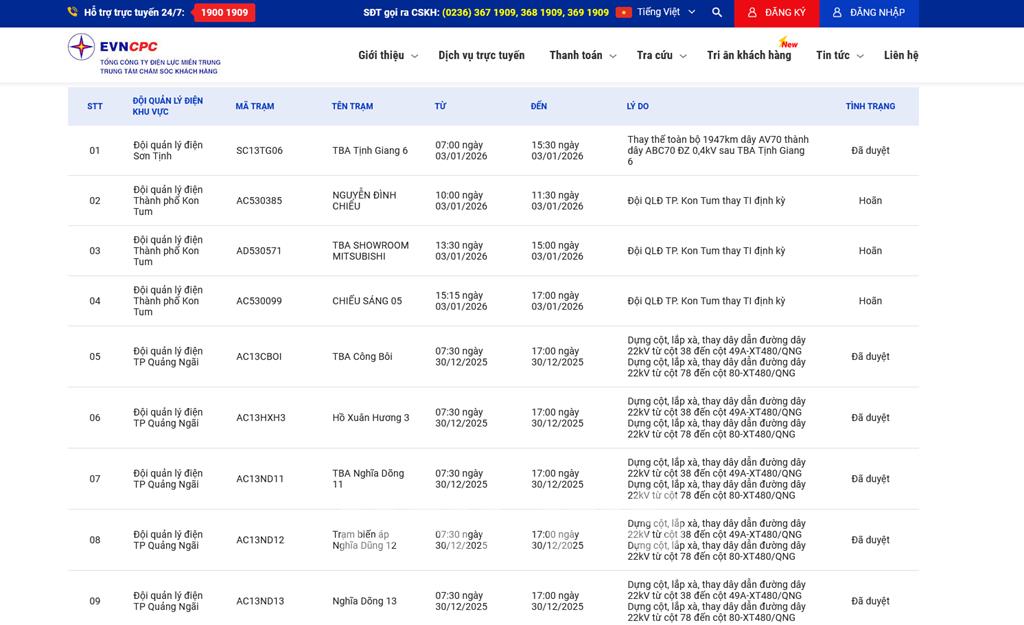Click the Vietnamese flag icon

tap(623, 13)
